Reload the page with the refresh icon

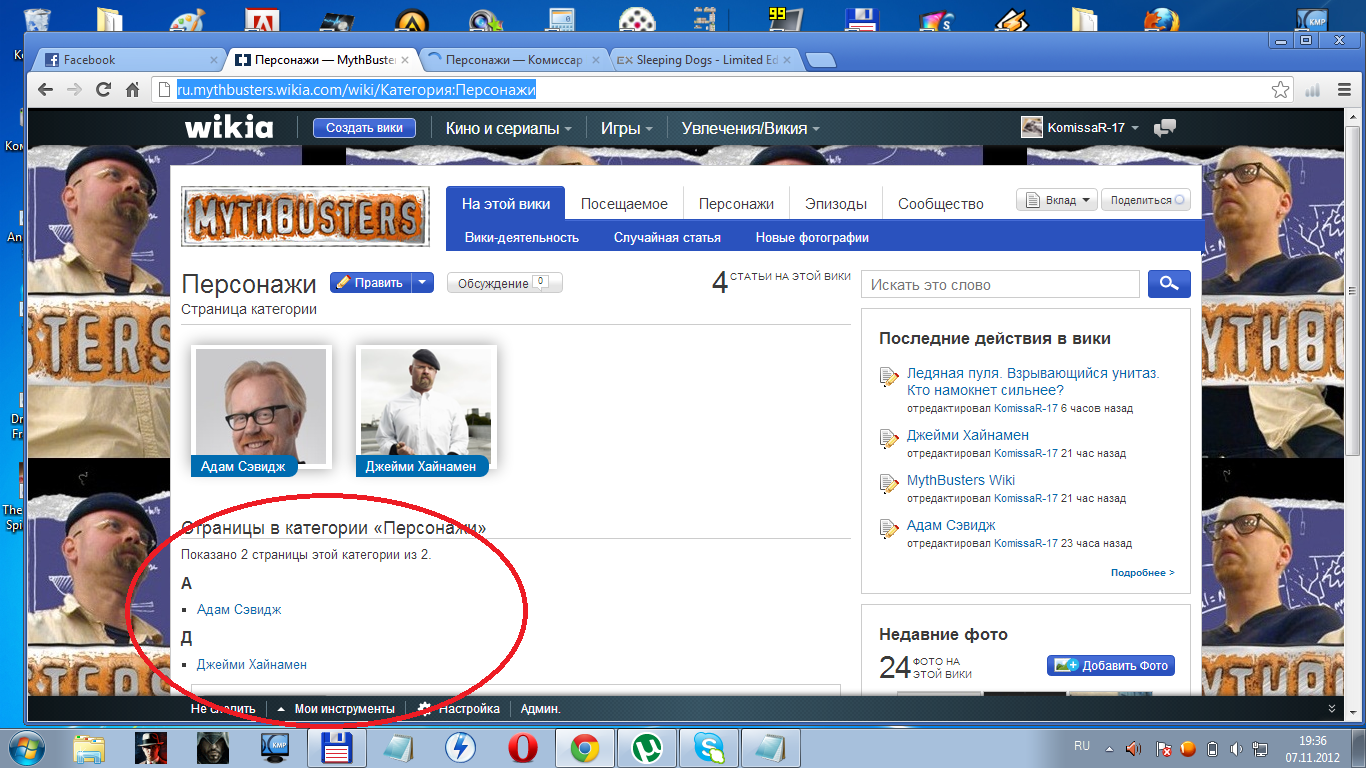(103, 90)
